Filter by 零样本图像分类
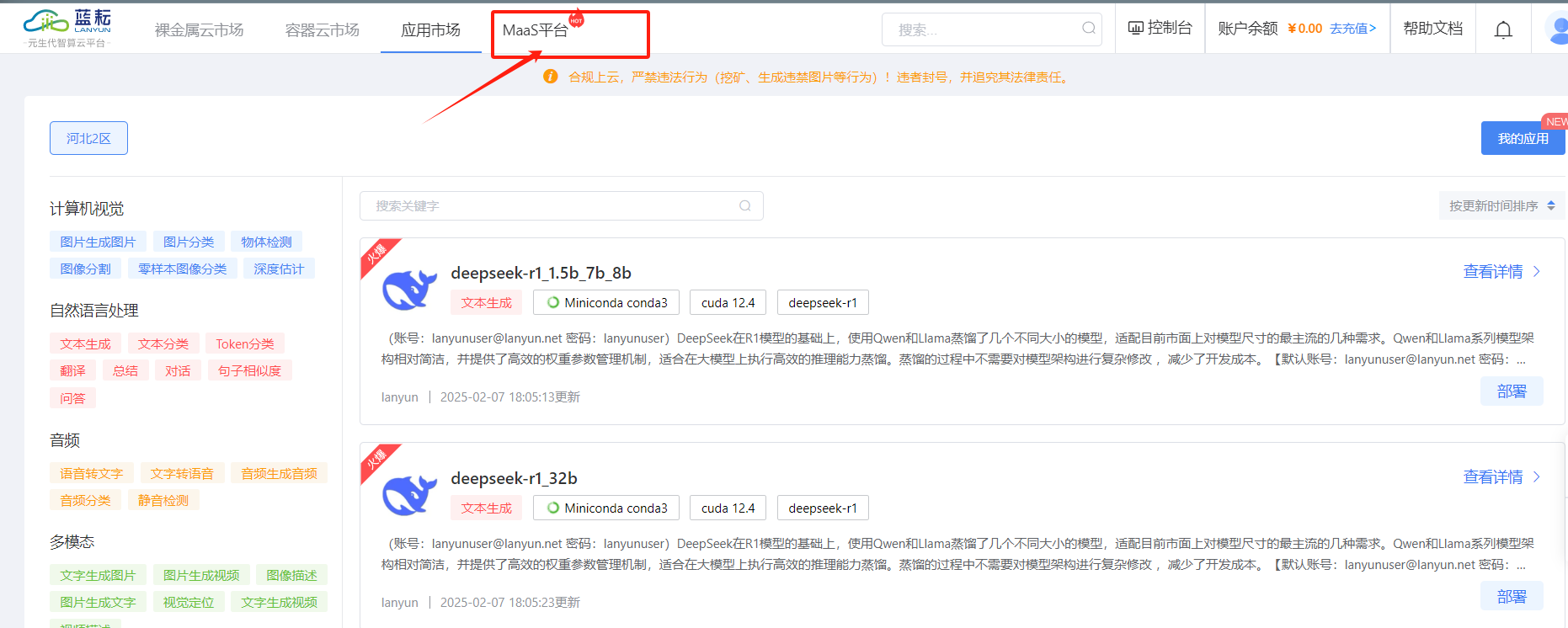Viewport: 1568px width, 628px height. point(182,269)
